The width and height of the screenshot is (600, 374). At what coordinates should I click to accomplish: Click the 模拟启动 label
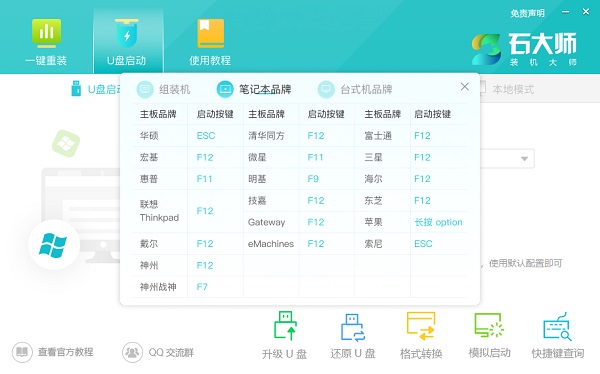(x=489, y=353)
